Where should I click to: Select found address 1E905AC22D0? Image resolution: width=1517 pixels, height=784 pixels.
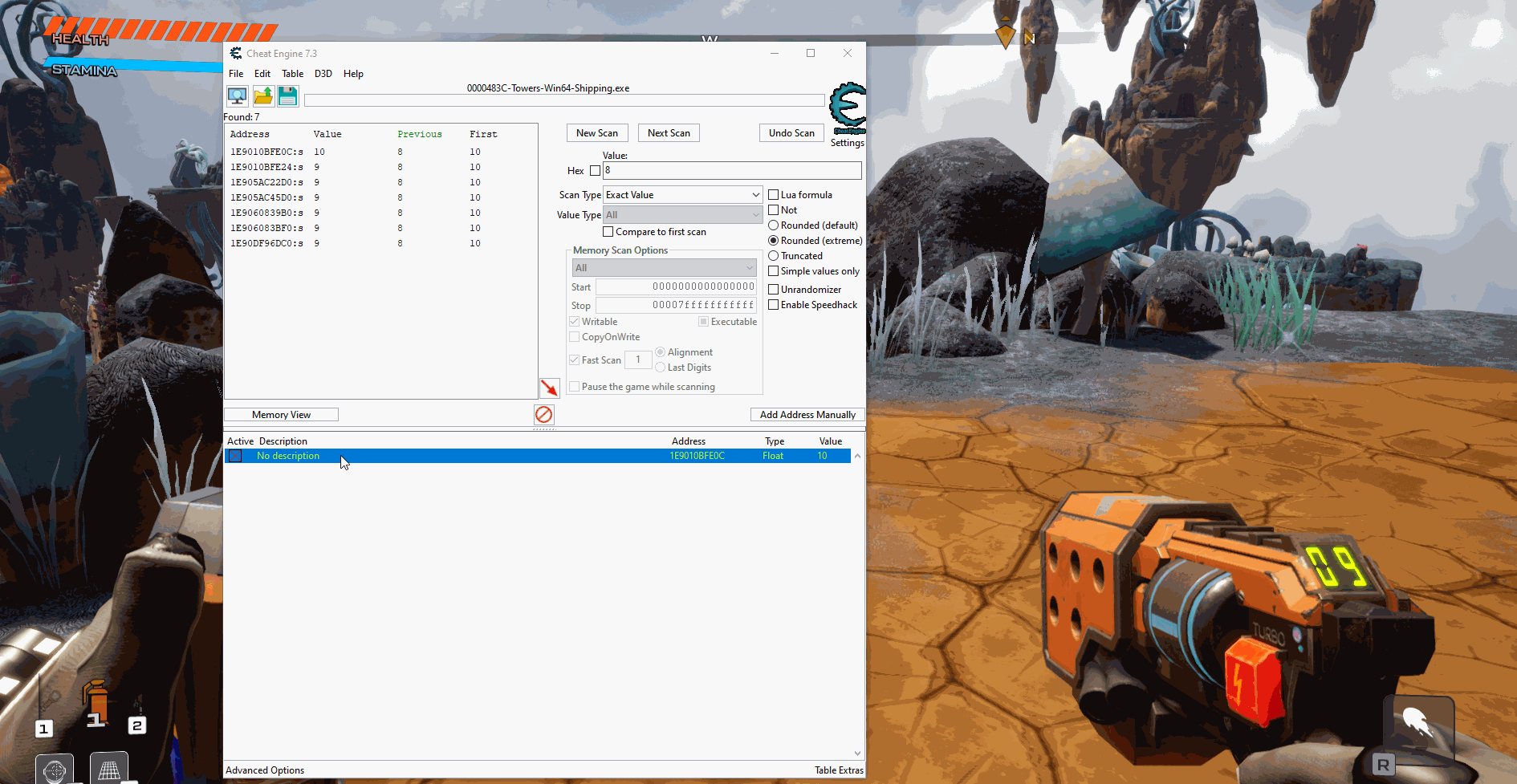(267, 182)
